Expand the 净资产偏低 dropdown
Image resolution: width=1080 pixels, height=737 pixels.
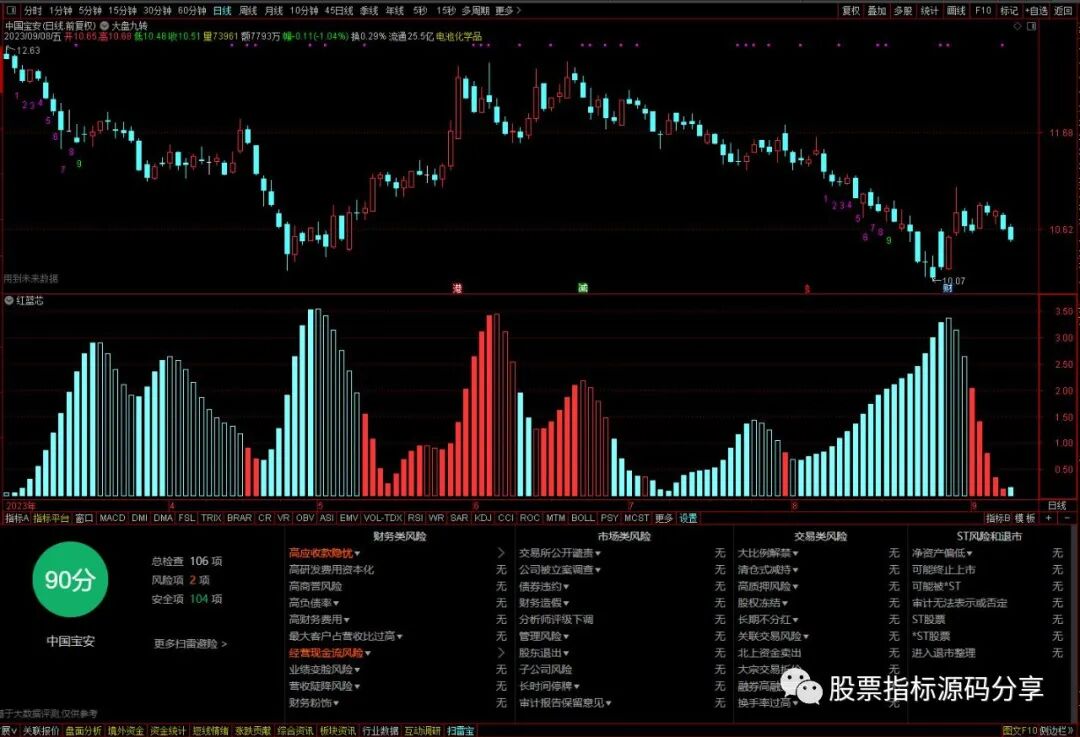[x=942, y=553]
